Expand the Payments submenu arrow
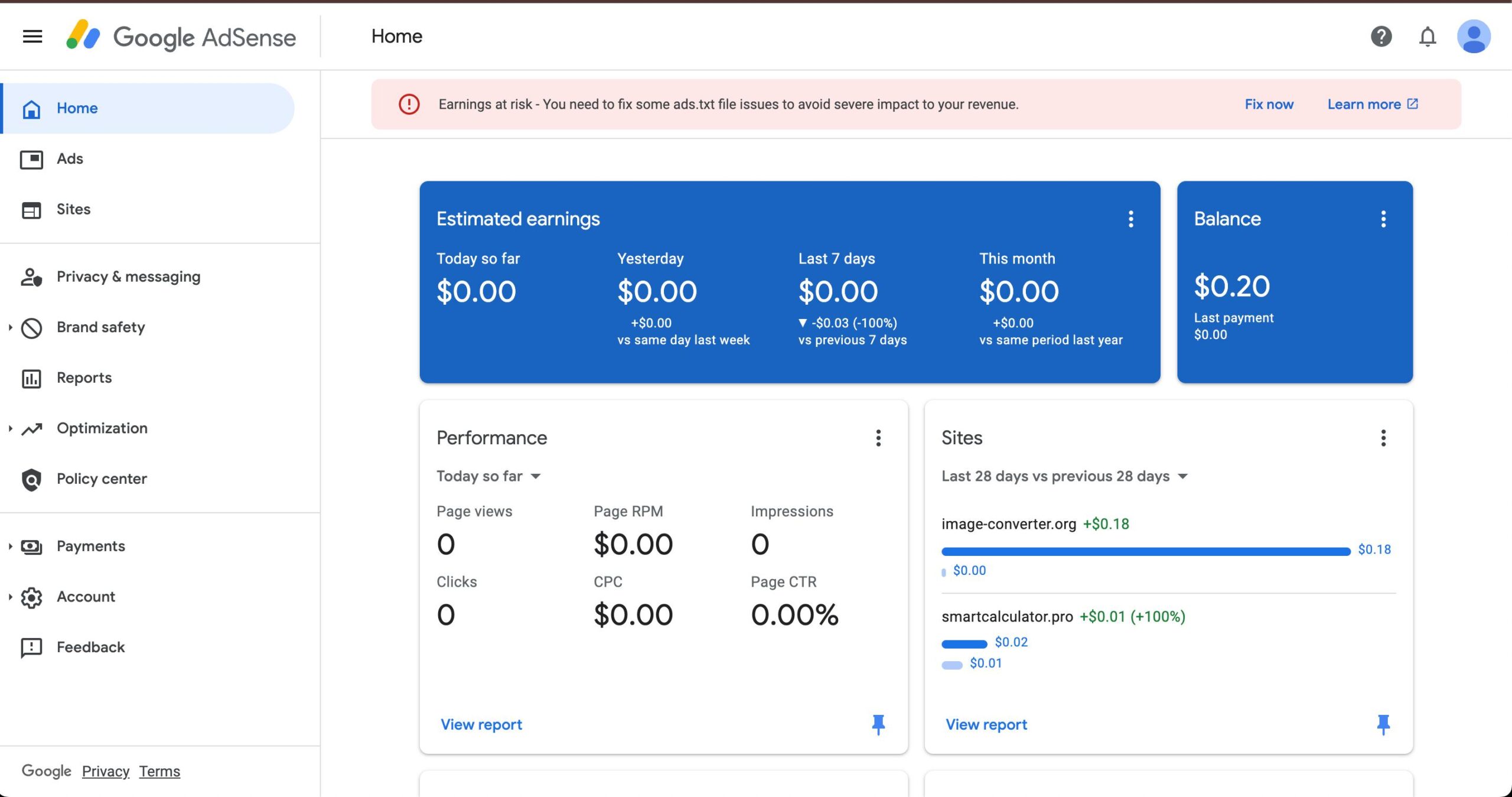This screenshot has width=1512, height=797. (x=10, y=546)
